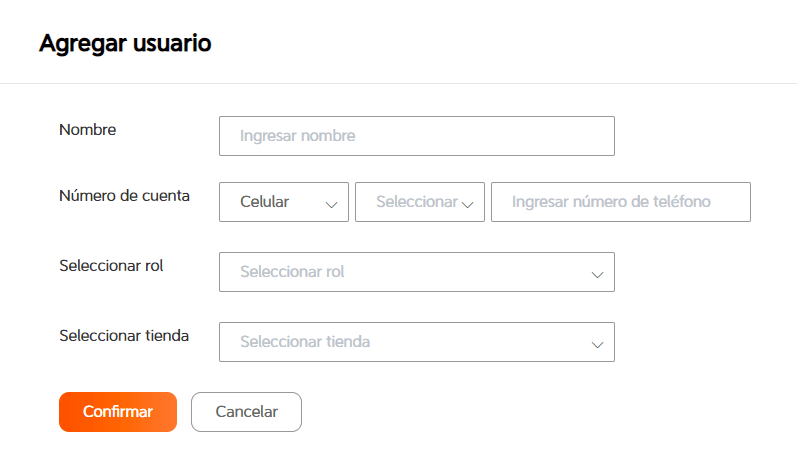Click the 'Seleccionar tienda' placeholder text in the field
This screenshot has height=464, width=797.
pyautogui.click(x=305, y=342)
